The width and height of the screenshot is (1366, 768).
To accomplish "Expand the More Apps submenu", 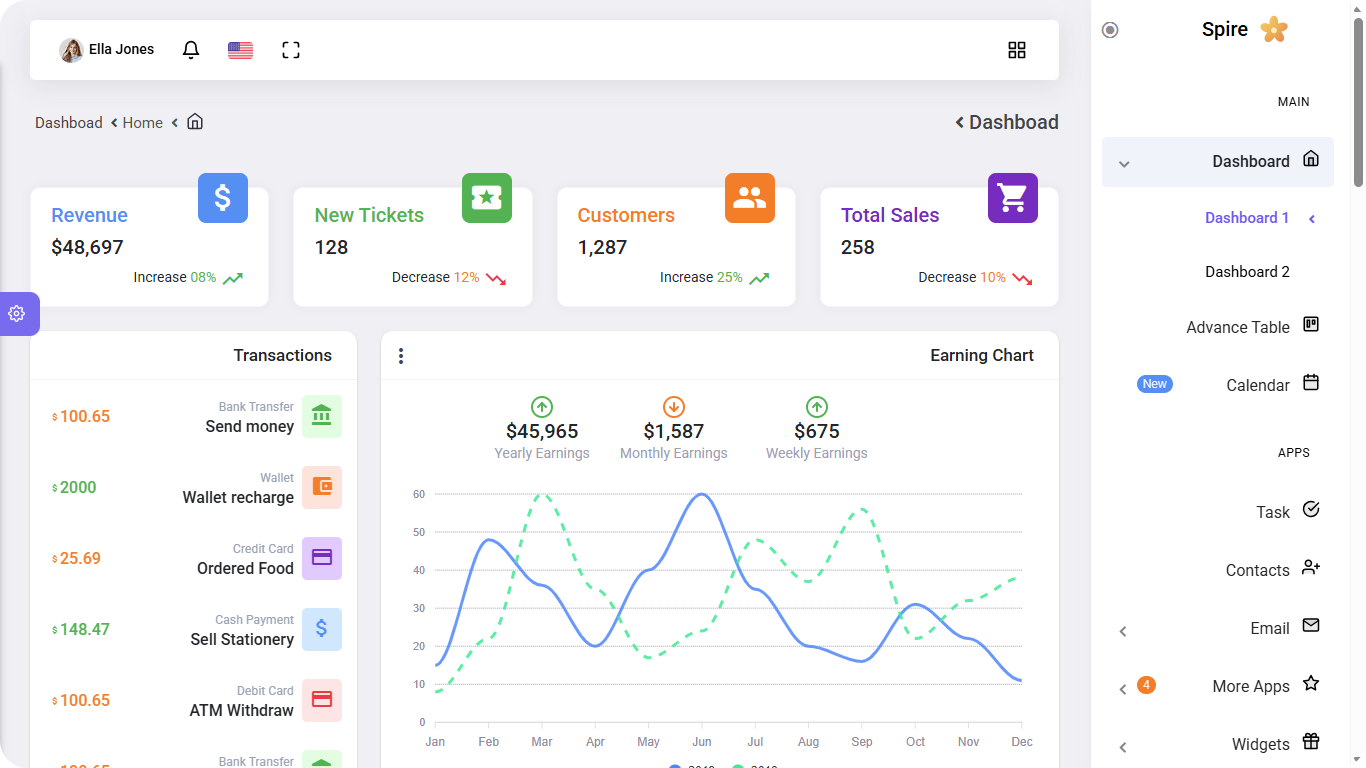I will coord(1218,686).
